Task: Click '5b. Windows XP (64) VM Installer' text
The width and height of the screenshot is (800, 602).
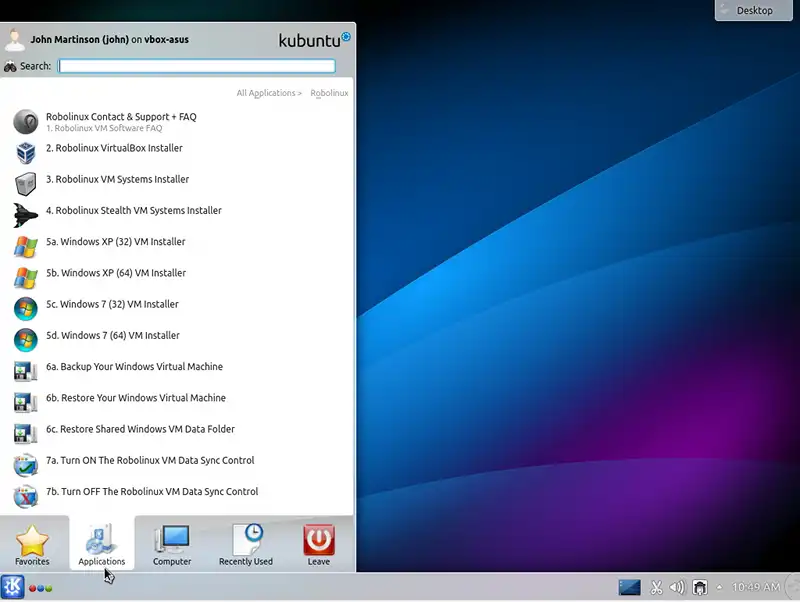Action: [116, 273]
